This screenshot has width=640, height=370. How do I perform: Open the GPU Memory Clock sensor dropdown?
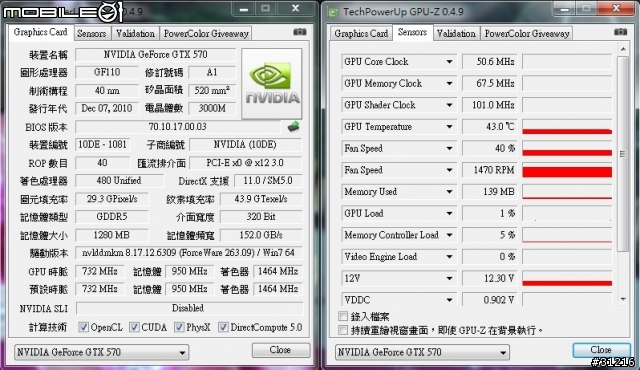click(x=449, y=83)
